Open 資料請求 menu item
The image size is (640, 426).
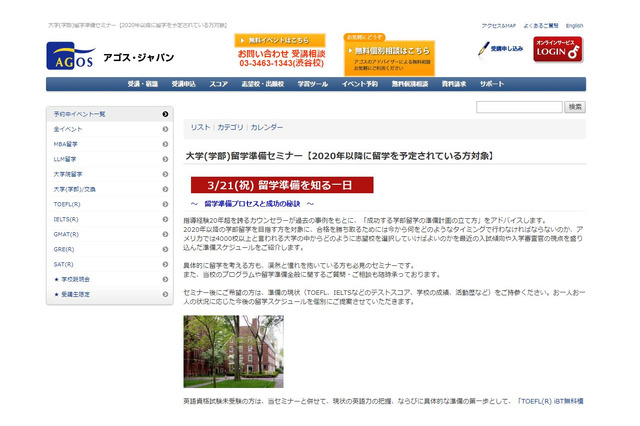click(x=454, y=84)
